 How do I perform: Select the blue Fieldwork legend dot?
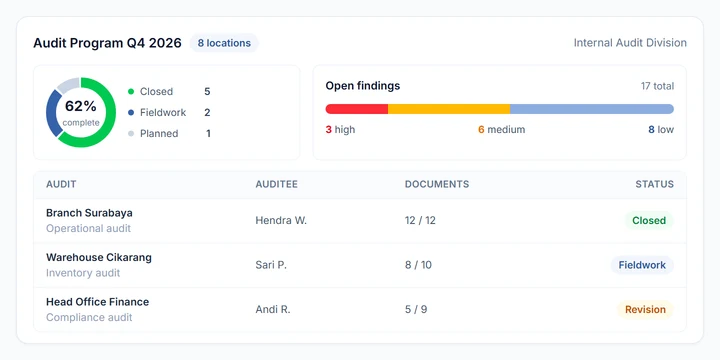point(131,112)
